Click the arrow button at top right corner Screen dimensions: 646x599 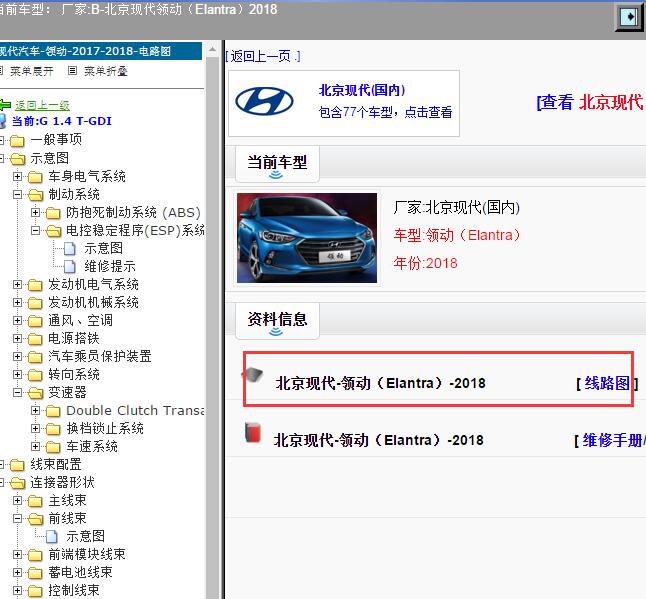pyautogui.click(x=629, y=17)
